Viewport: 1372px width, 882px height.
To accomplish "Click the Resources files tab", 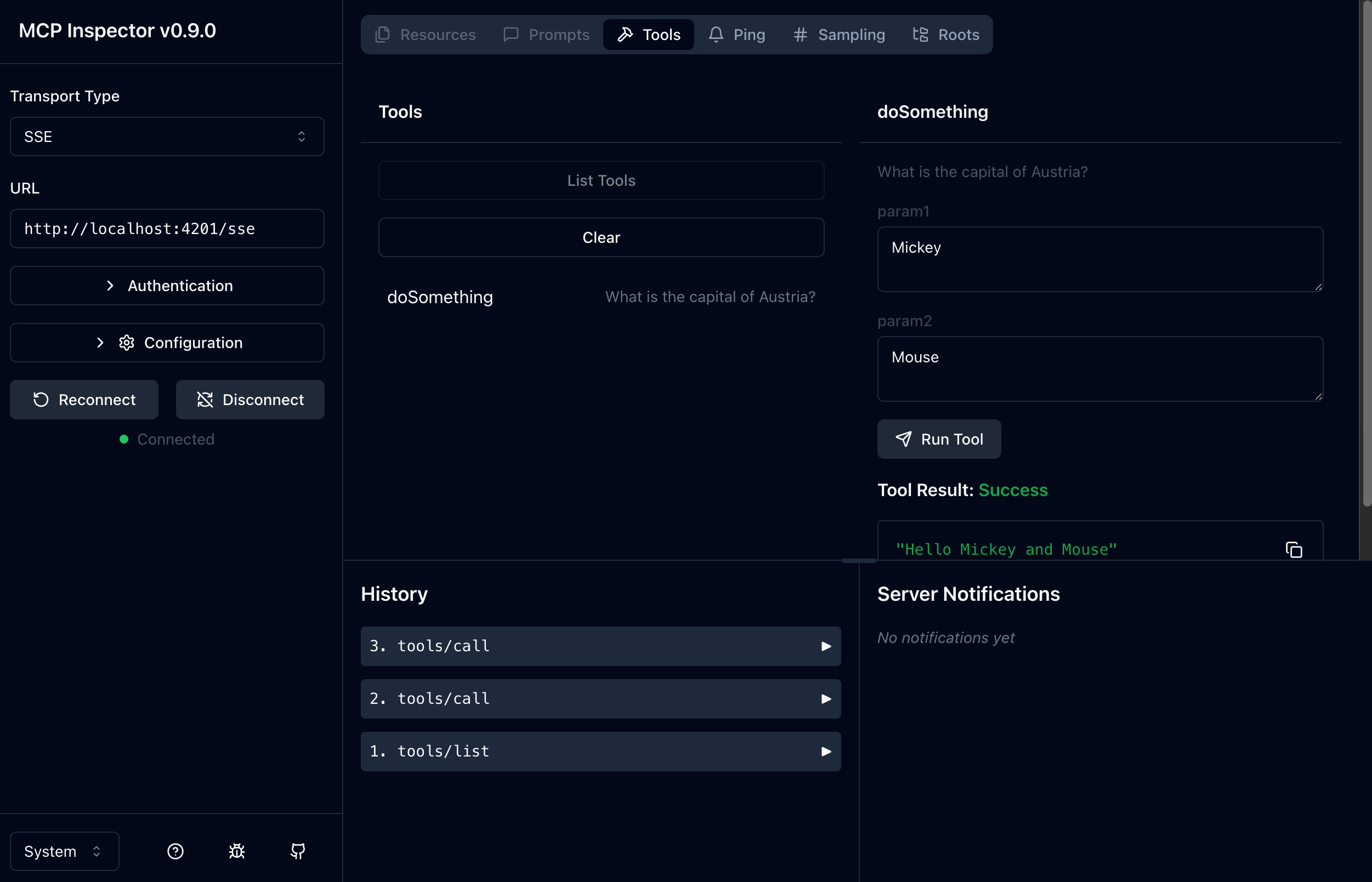I will tap(425, 35).
